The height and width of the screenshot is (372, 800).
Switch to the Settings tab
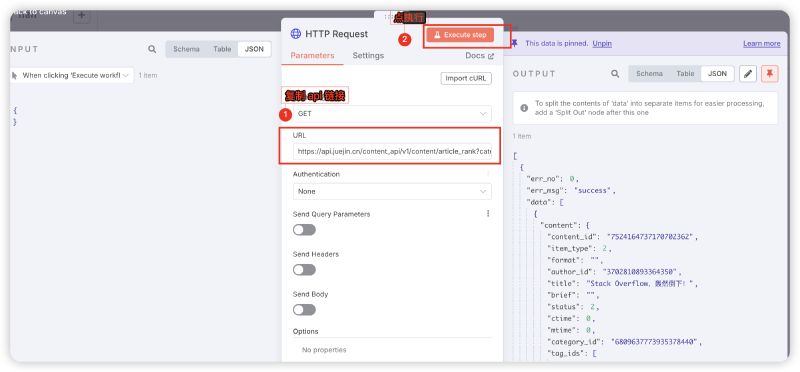coord(368,56)
